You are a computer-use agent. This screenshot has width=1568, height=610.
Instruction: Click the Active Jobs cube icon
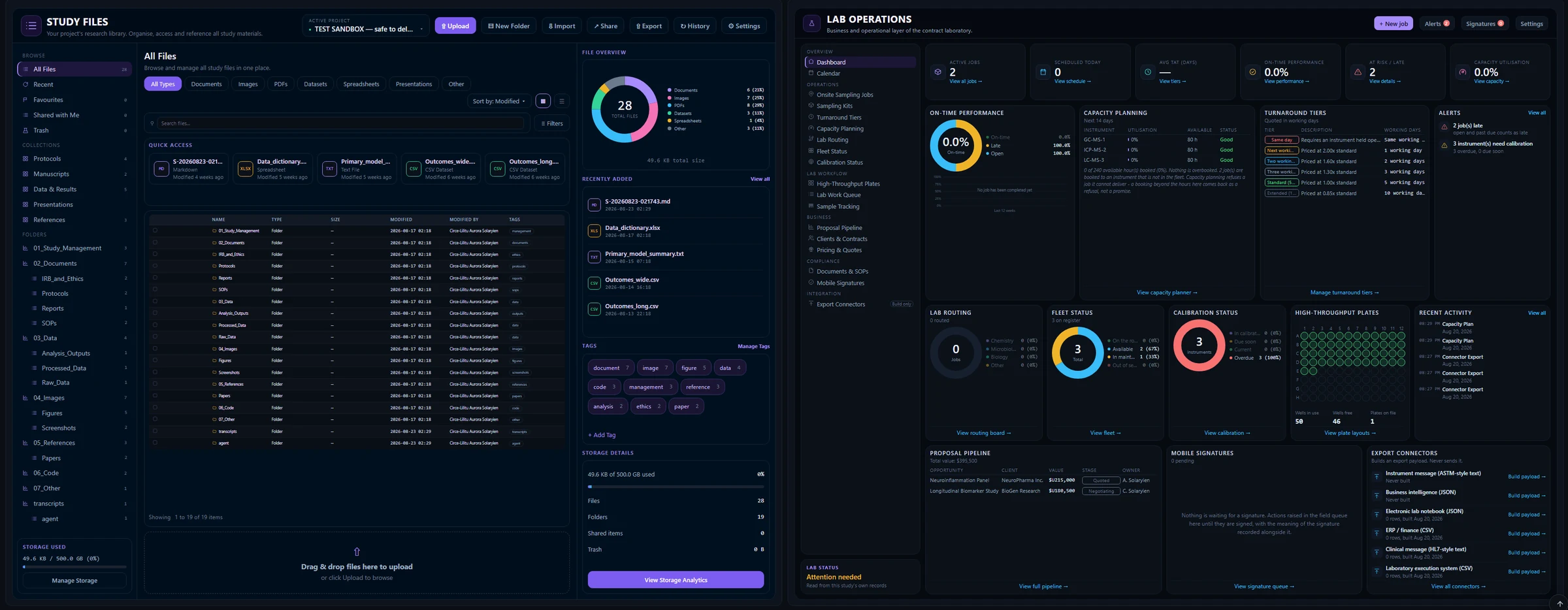938,72
